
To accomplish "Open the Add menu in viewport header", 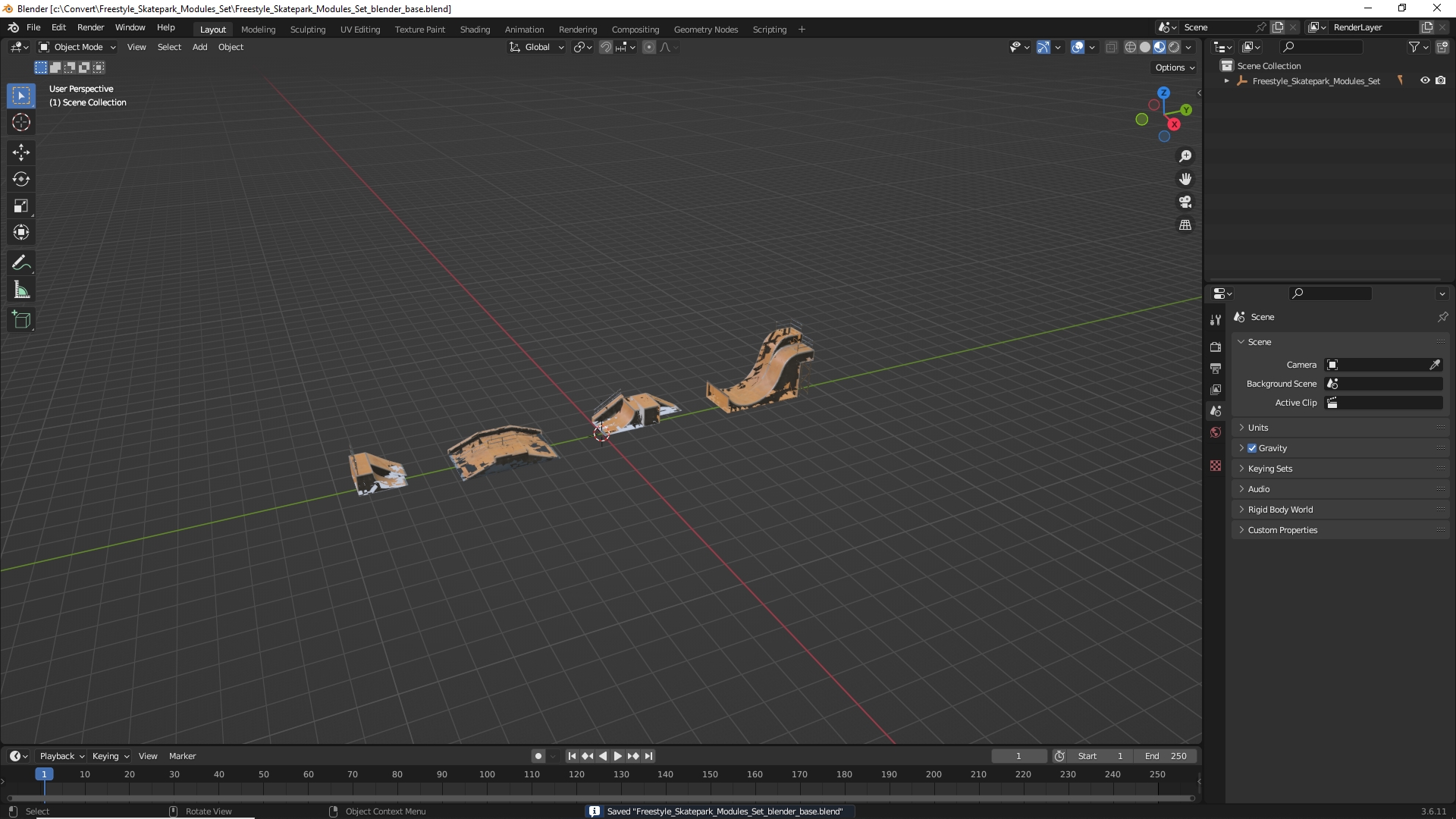I will click(199, 47).
